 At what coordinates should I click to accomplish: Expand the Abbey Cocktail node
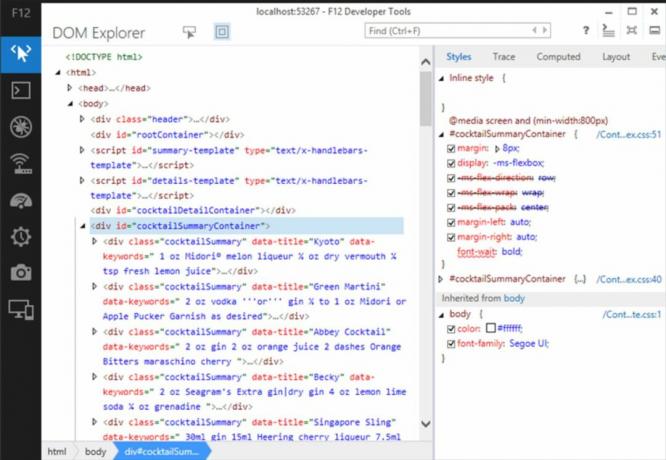coord(94,331)
